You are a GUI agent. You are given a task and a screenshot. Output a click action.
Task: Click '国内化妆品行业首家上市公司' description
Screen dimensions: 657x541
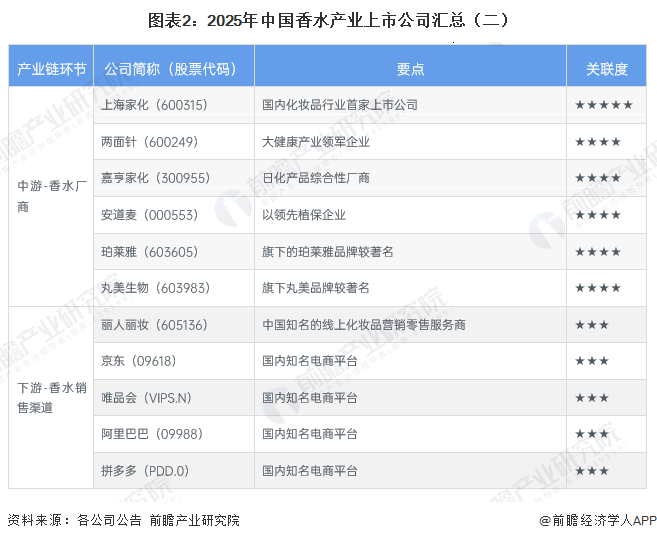pyautogui.click(x=340, y=105)
